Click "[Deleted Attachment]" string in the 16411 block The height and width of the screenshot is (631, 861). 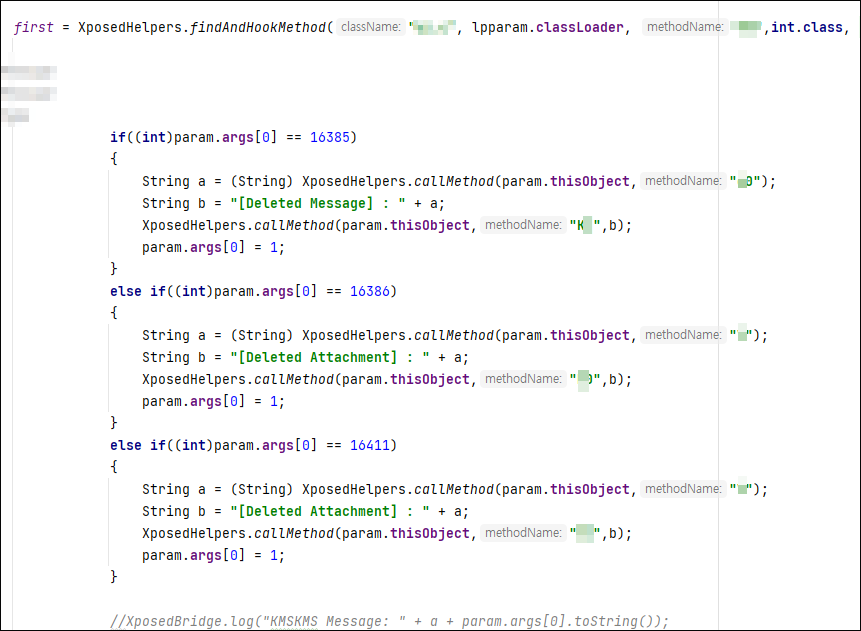click(x=329, y=512)
